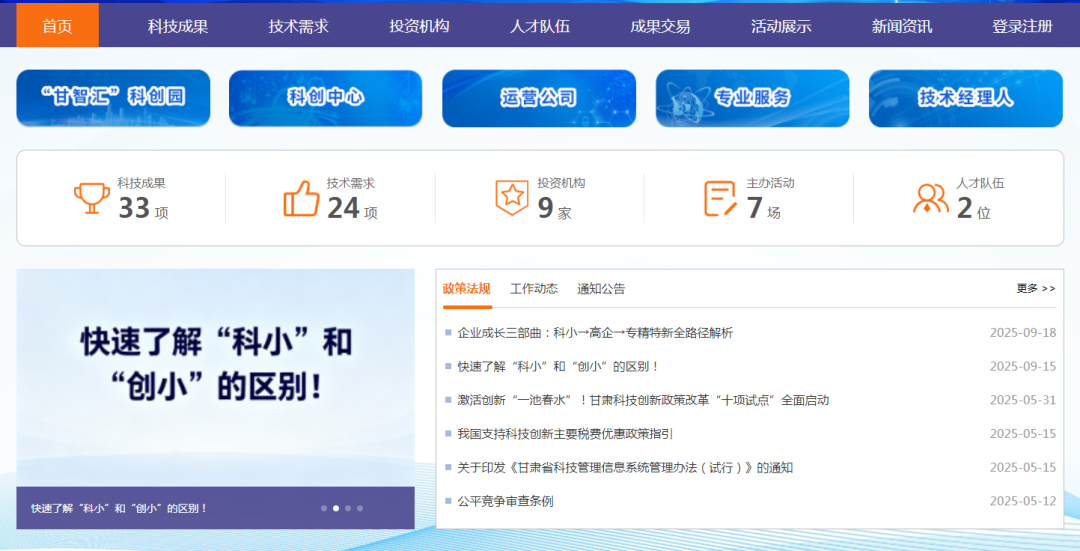
Task: Go to 科技成果 in navigation bar
Action: click(178, 26)
